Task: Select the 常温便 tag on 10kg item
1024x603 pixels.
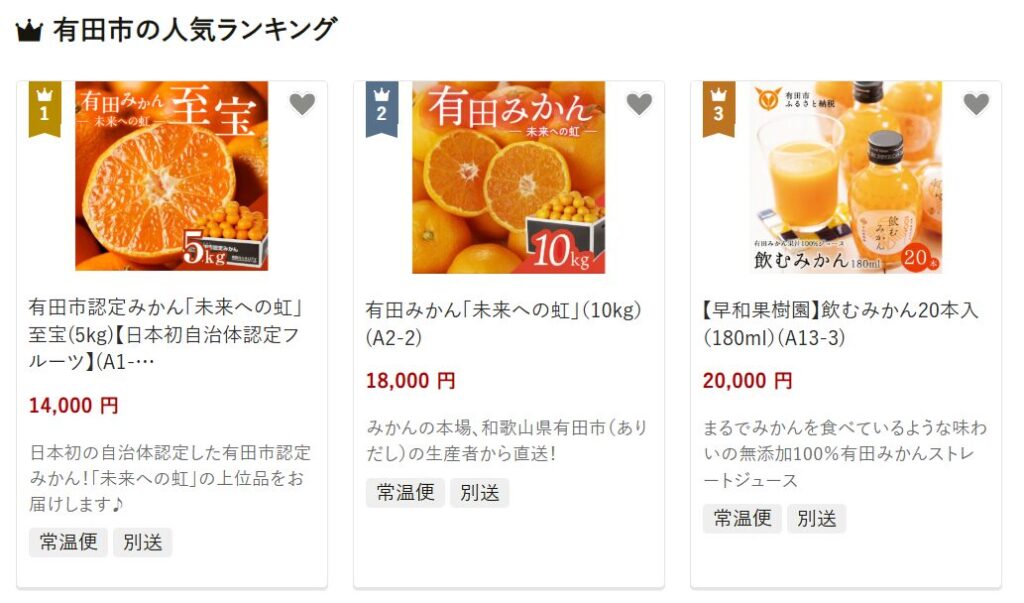Action: [x=405, y=493]
